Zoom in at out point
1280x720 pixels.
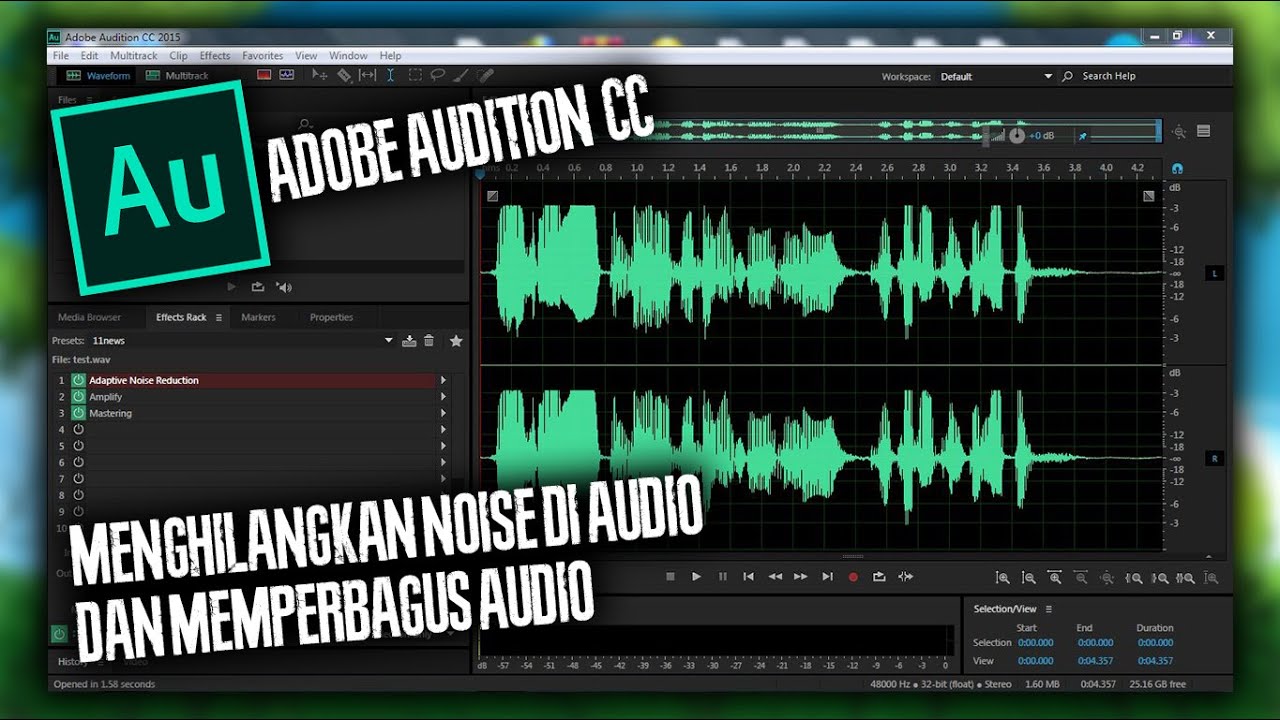(x=1160, y=578)
